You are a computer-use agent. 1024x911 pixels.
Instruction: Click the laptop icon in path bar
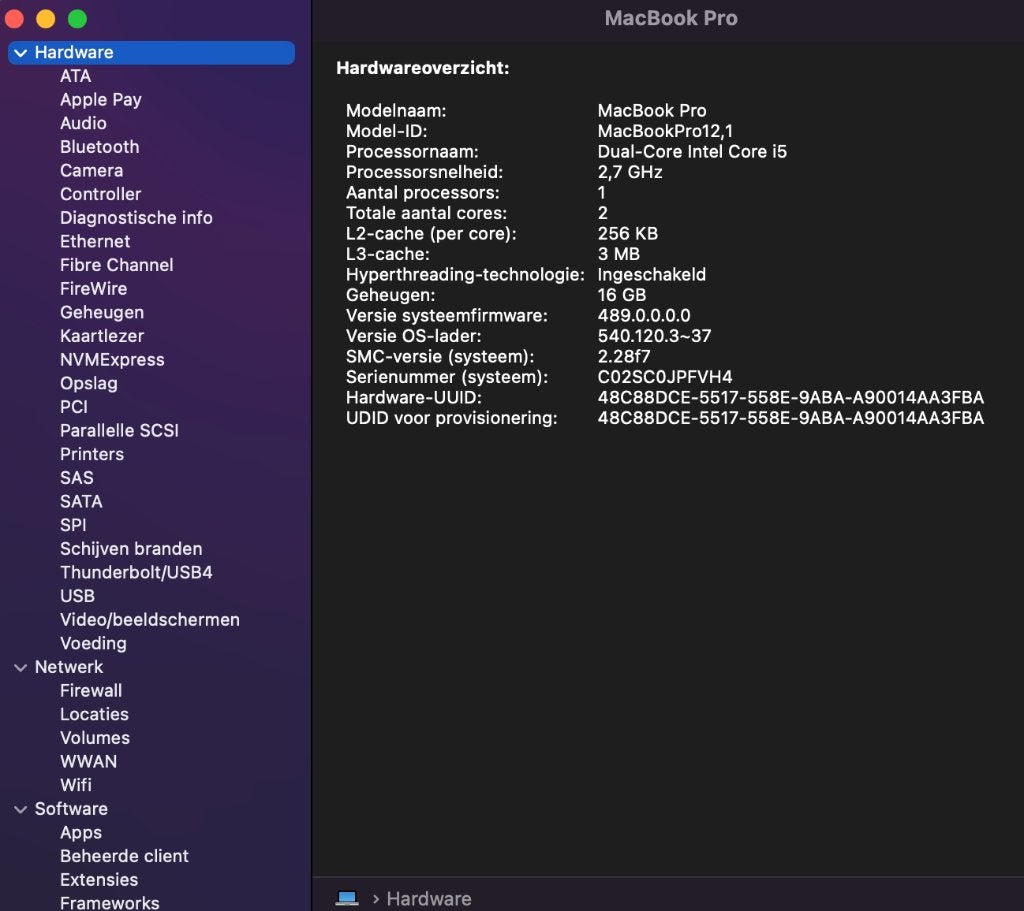(347, 899)
